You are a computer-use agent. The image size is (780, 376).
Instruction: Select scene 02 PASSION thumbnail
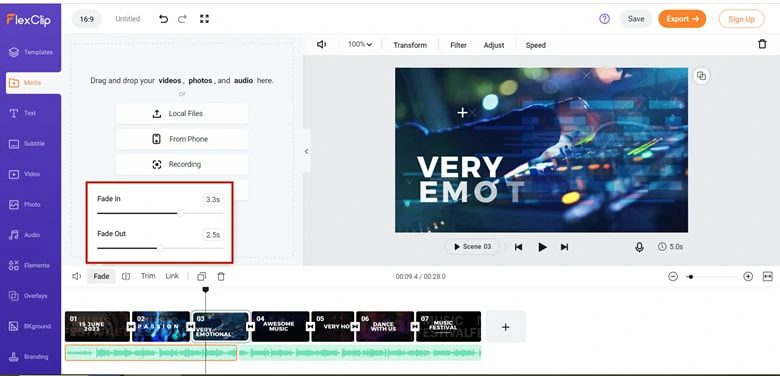(161, 326)
